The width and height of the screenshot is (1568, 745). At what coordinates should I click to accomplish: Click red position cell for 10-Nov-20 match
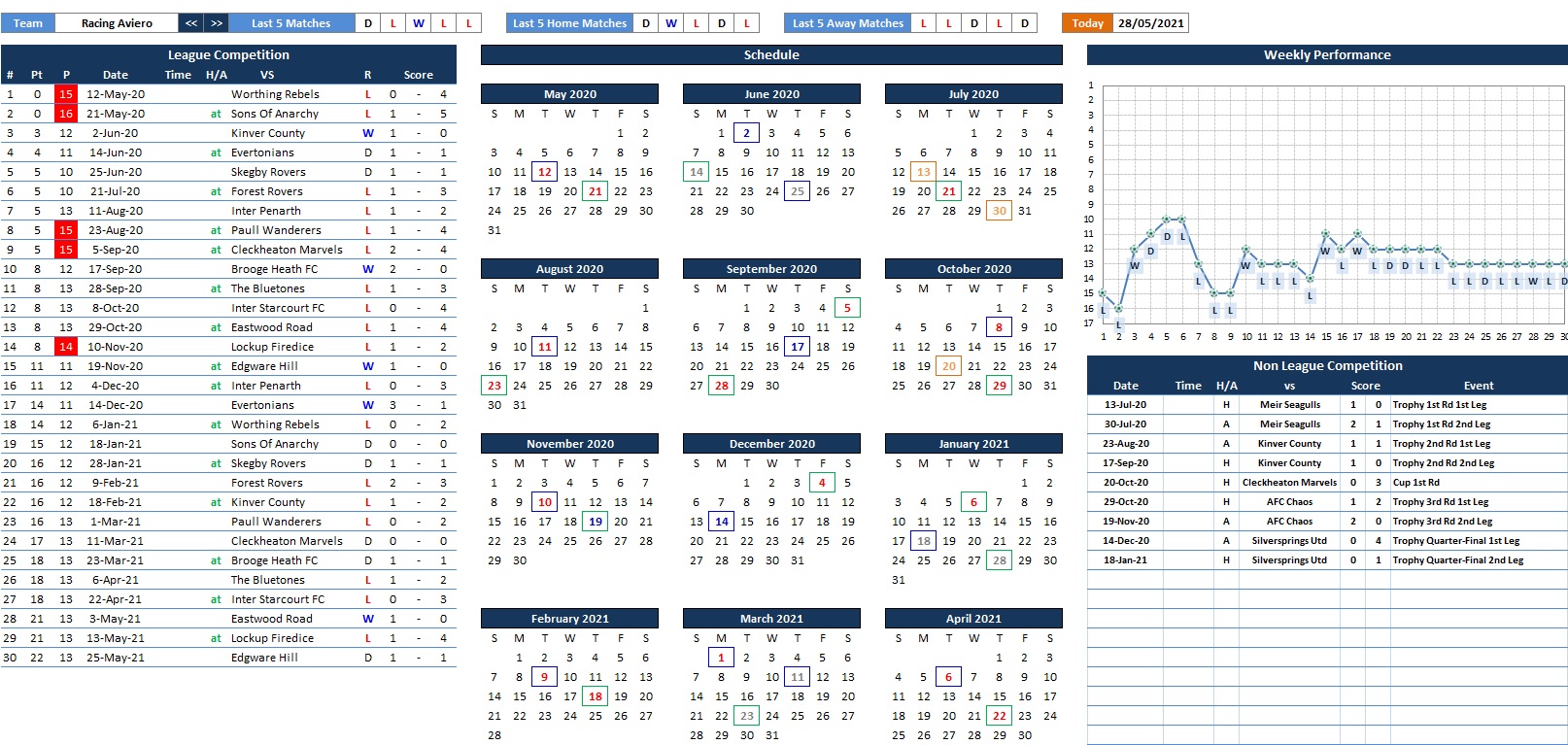click(x=66, y=347)
